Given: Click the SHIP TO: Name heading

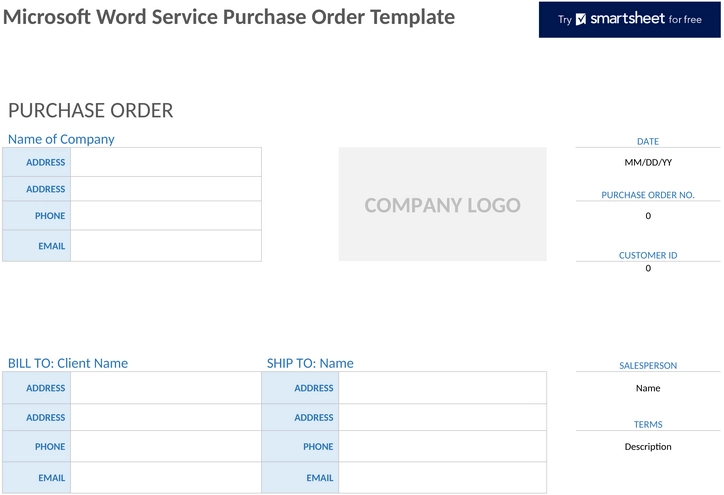Looking at the screenshot, I should pyautogui.click(x=310, y=363).
